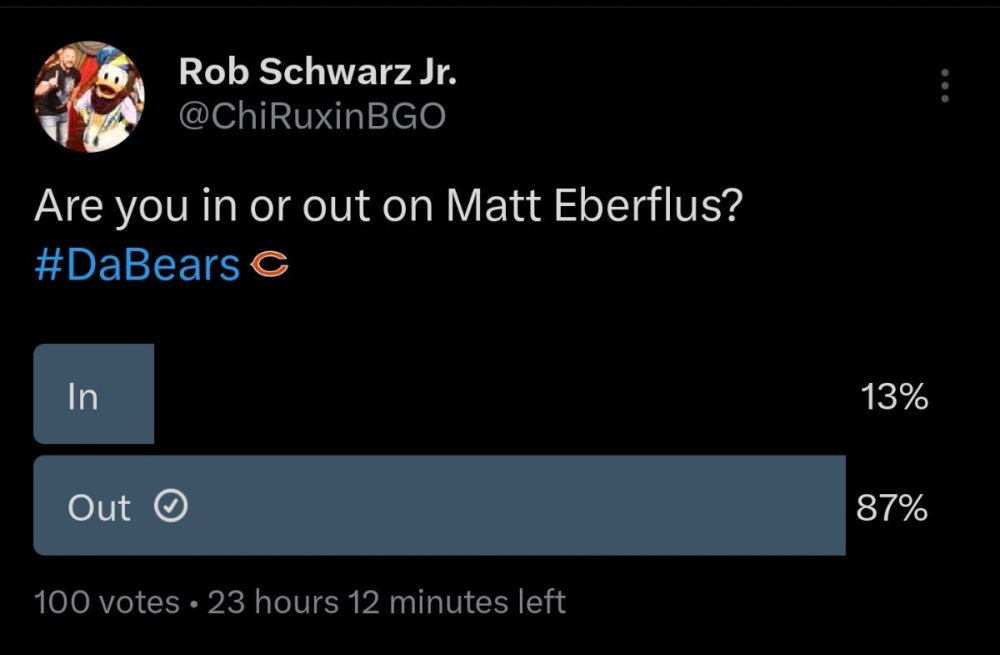Open the three-dot more options menu
Screen dimensions: 1000x655
943,86
